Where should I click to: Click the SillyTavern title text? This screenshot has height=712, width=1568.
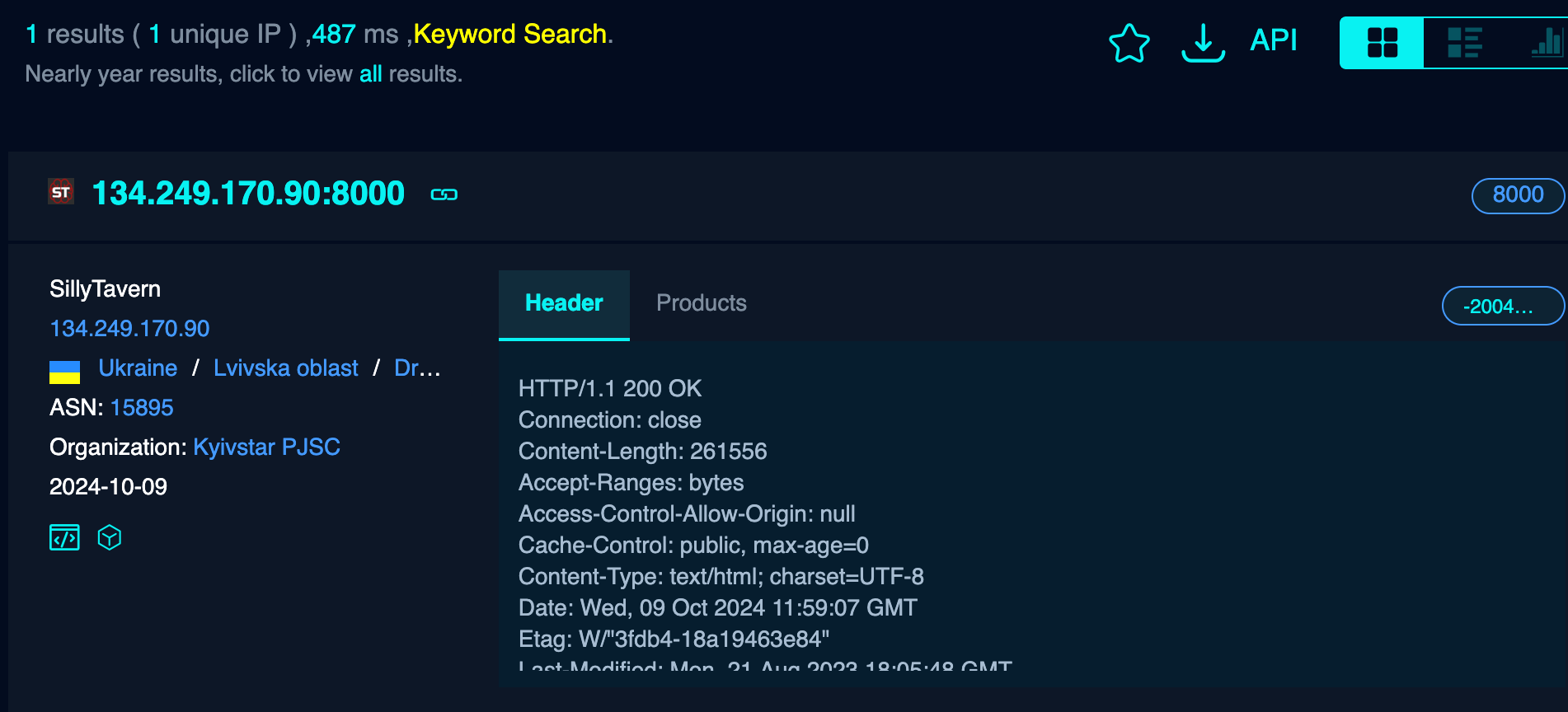[x=105, y=289]
